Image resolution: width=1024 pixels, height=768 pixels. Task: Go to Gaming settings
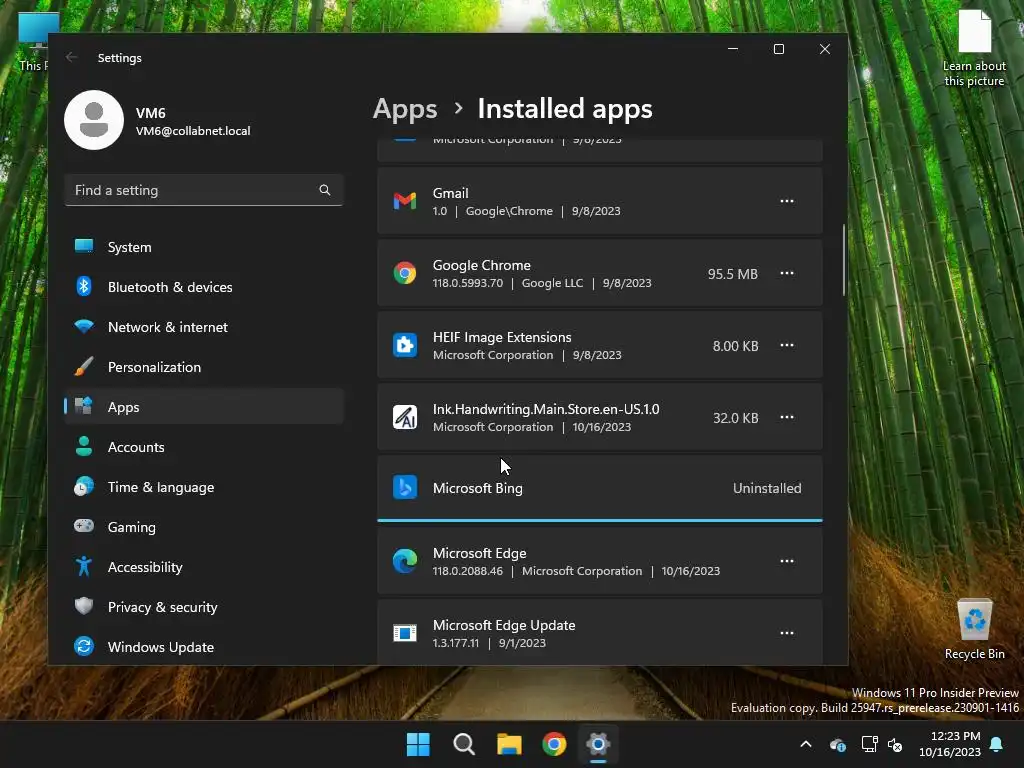point(204,527)
